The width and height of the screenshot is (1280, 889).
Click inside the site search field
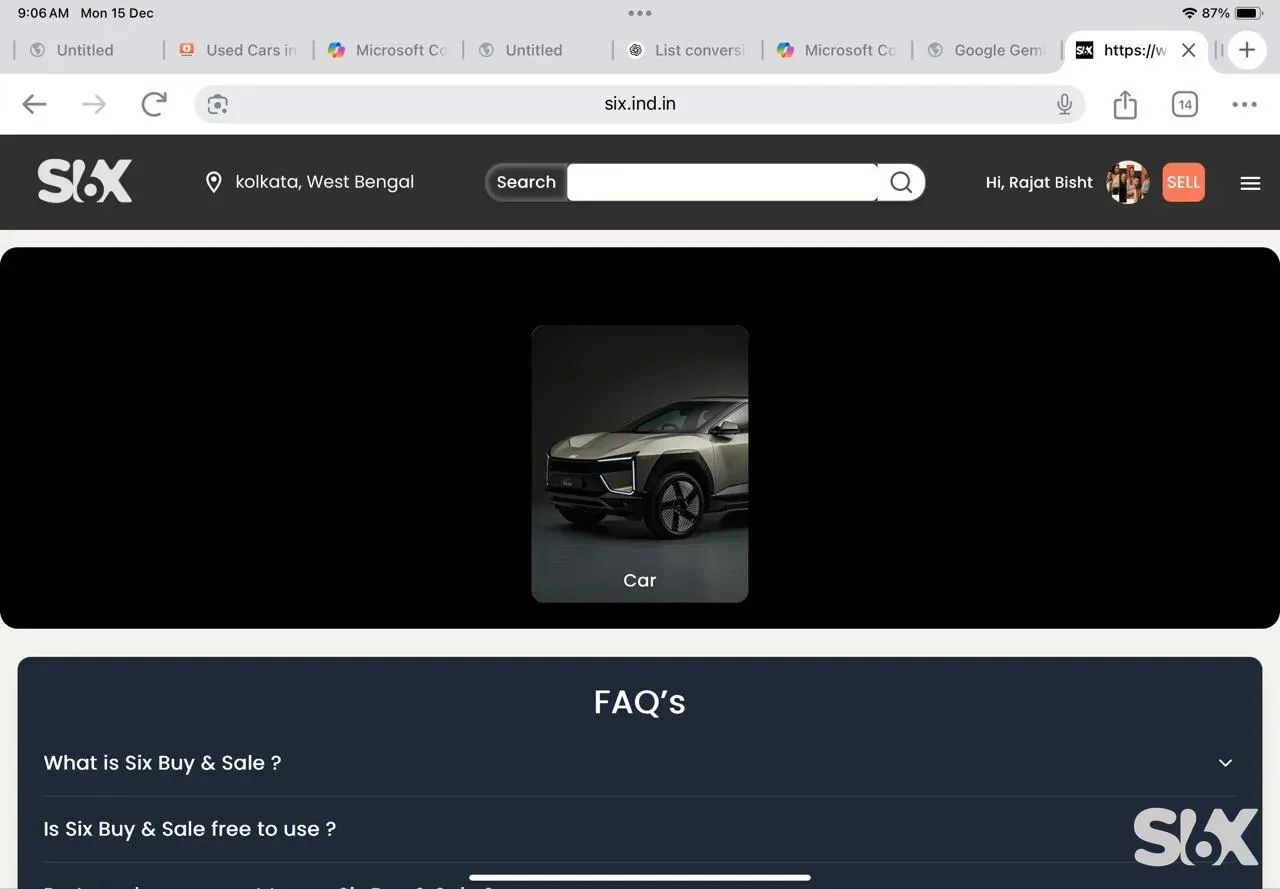pos(722,182)
